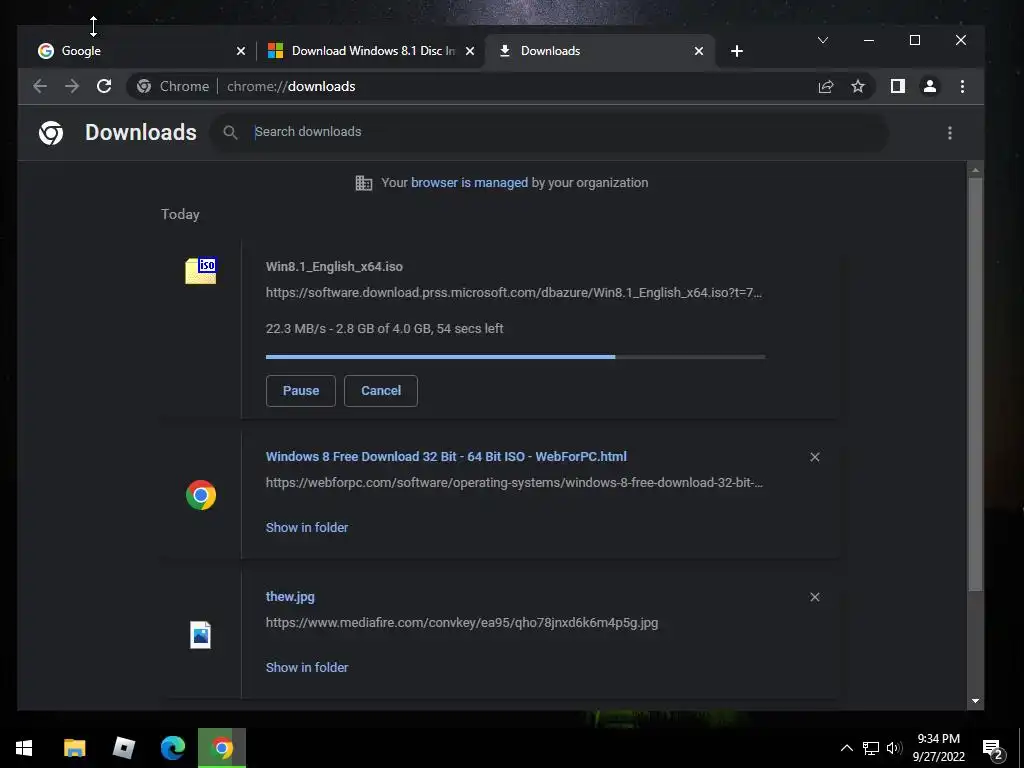Click the Chrome site info chip
1024x768 pixels.
pyautogui.click(x=173, y=86)
